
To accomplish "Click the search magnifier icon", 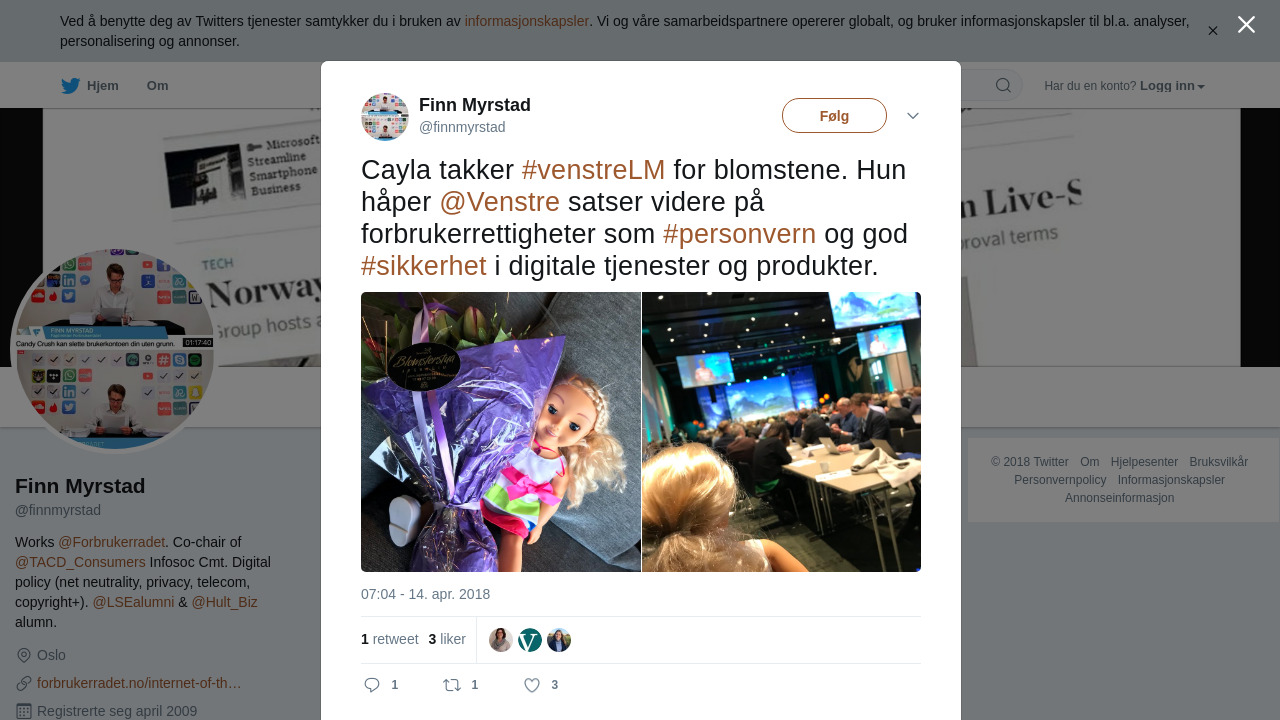I will coord(1003,85).
